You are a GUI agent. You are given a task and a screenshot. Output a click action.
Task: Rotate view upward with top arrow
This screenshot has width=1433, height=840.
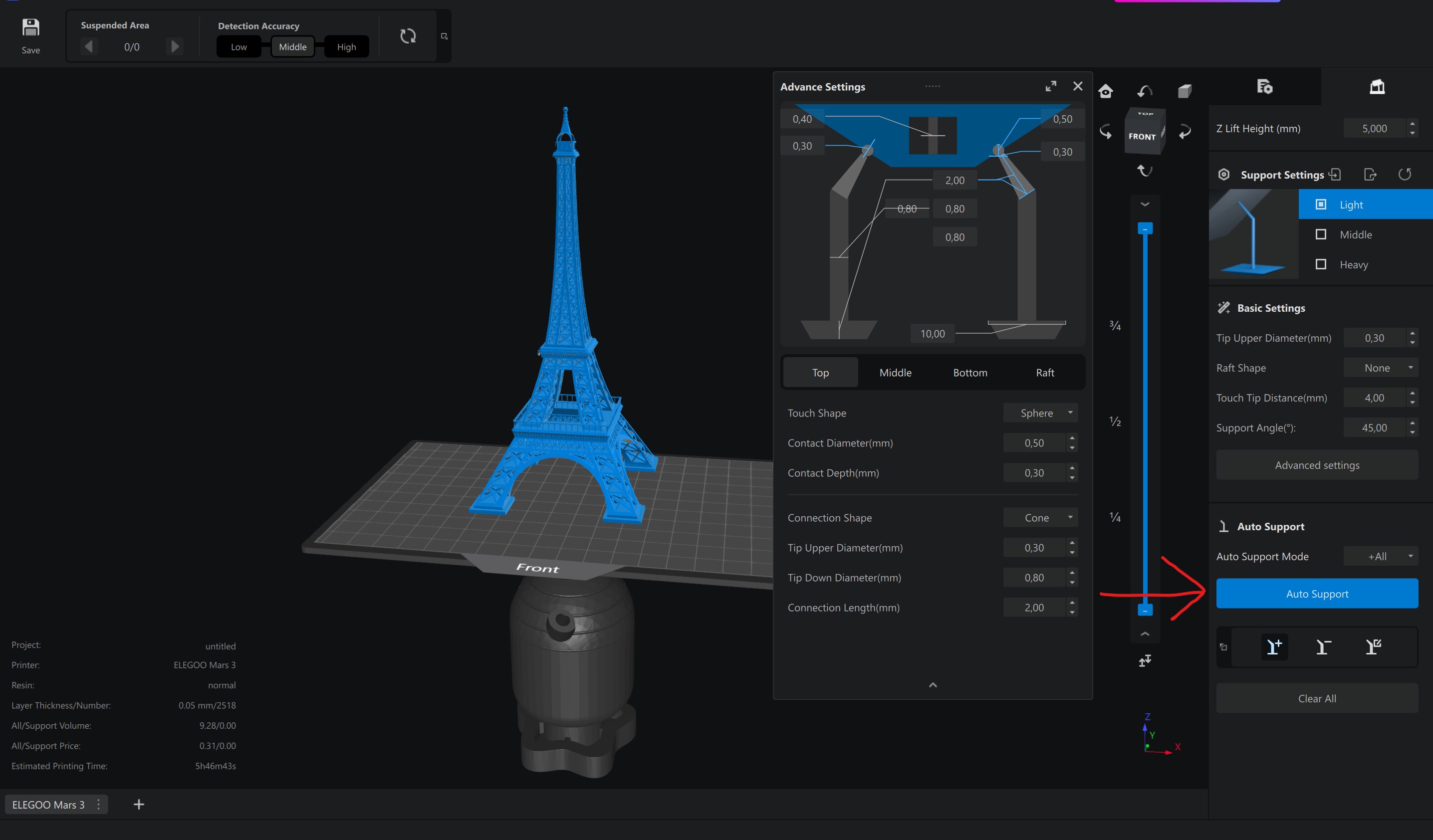pyautogui.click(x=1145, y=91)
